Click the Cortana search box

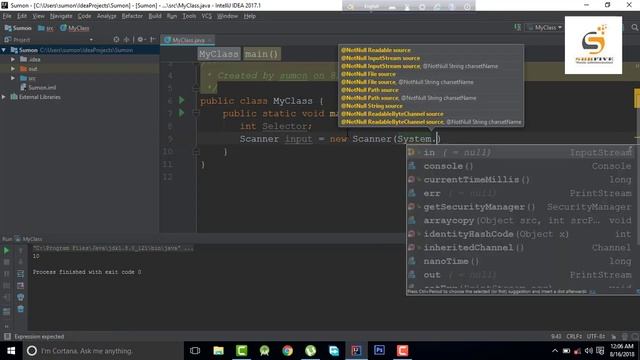coord(102,351)
